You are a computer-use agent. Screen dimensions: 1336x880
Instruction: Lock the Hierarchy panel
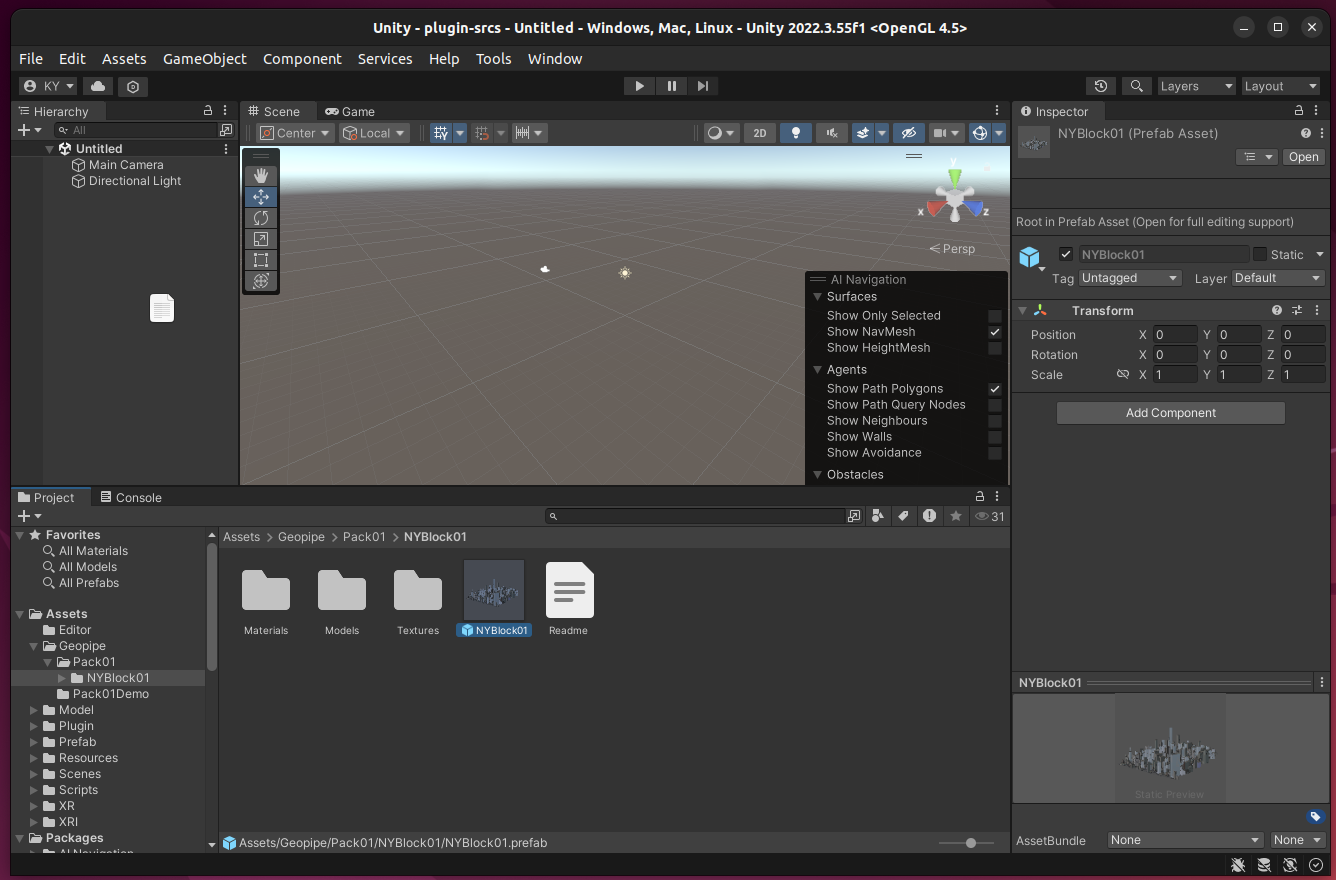tap(208, 111)
